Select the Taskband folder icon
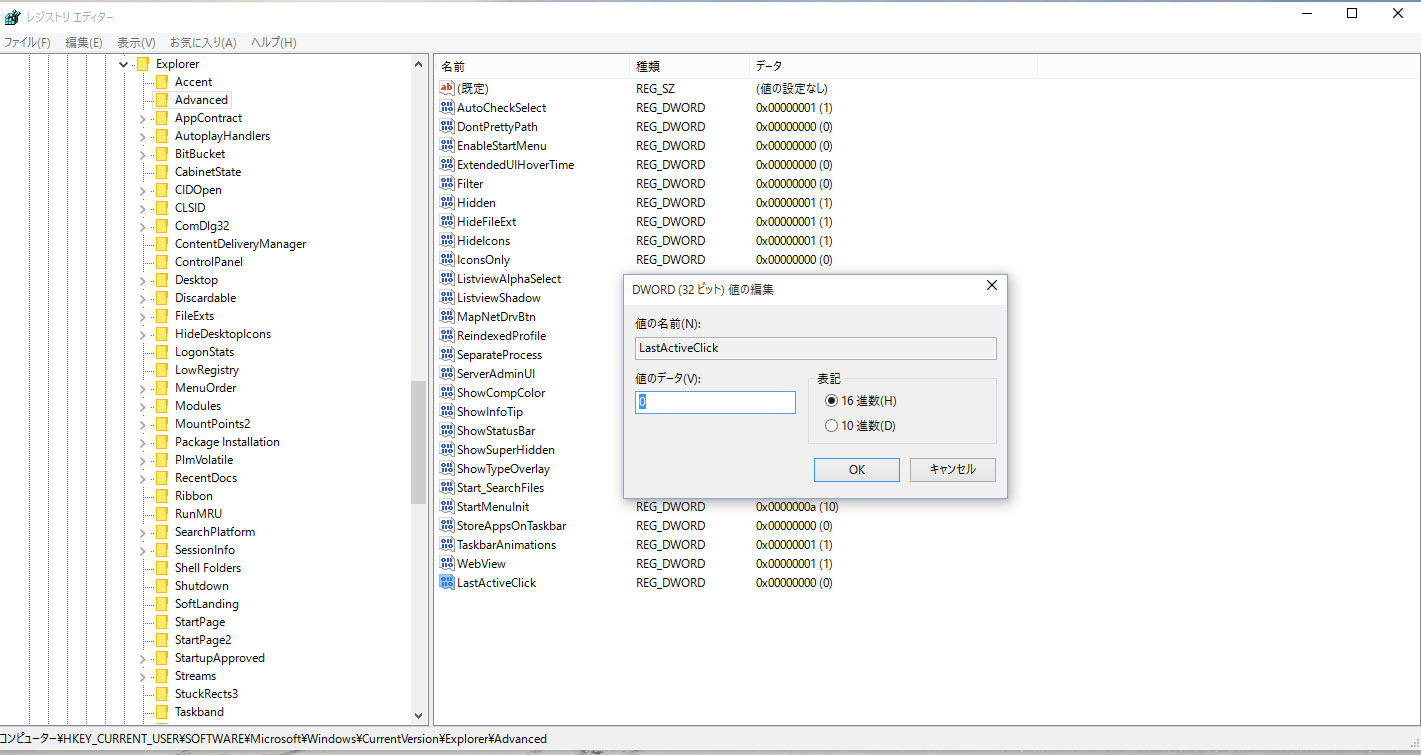 (x=161, y=712)
